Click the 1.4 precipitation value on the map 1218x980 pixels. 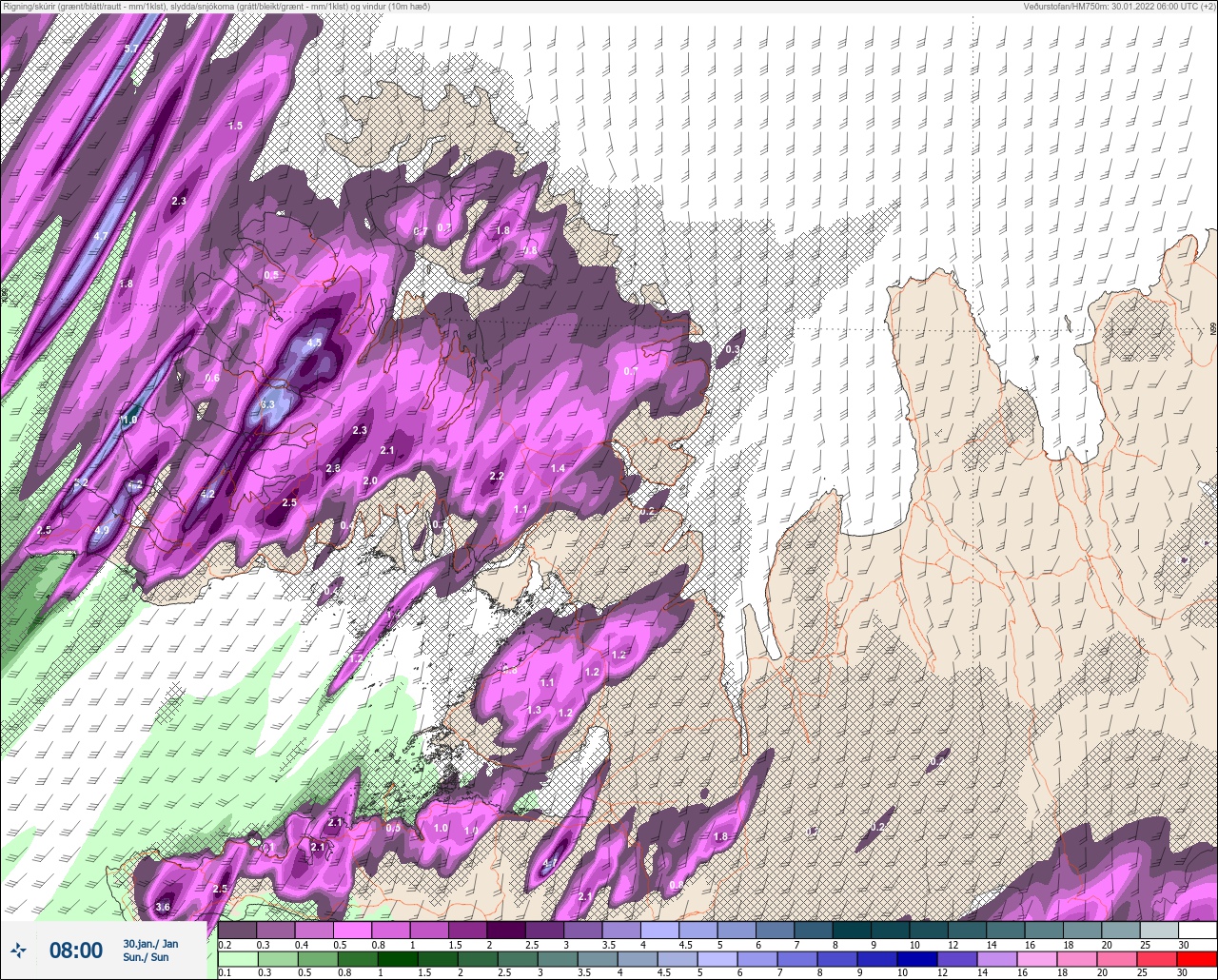click(x=558, y=468)
